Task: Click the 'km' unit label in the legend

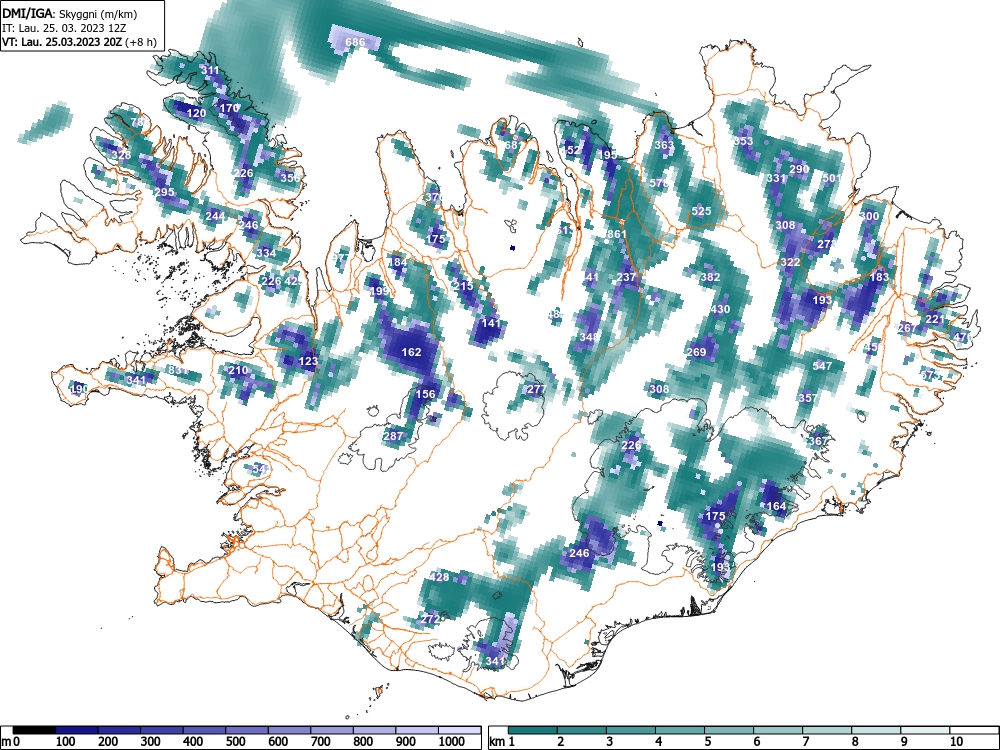Action: (x=497, y=742)
